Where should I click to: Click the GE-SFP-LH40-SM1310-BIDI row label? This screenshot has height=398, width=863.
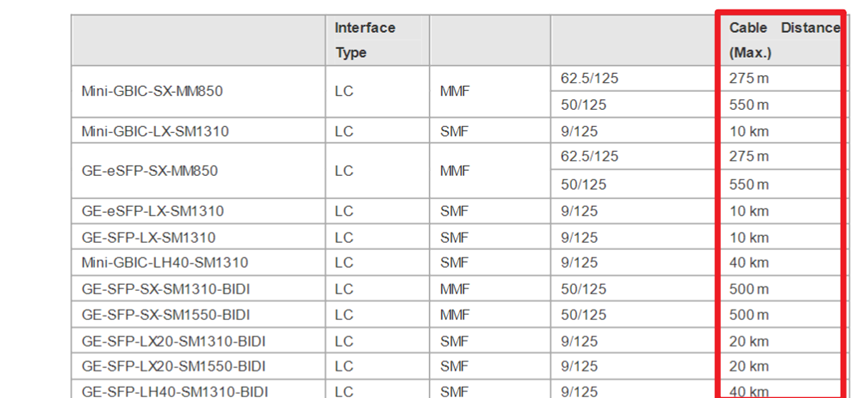pos(175,391)
